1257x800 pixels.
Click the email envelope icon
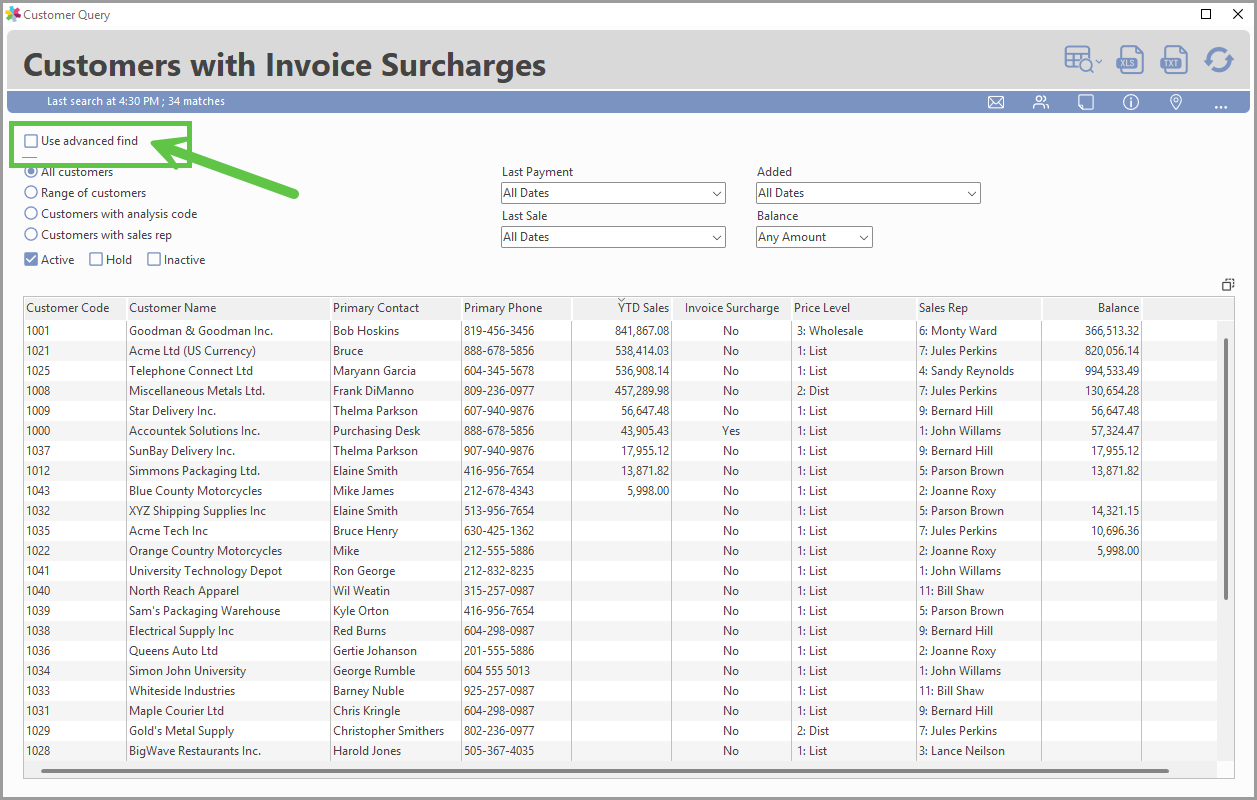[x=996, y=102]
